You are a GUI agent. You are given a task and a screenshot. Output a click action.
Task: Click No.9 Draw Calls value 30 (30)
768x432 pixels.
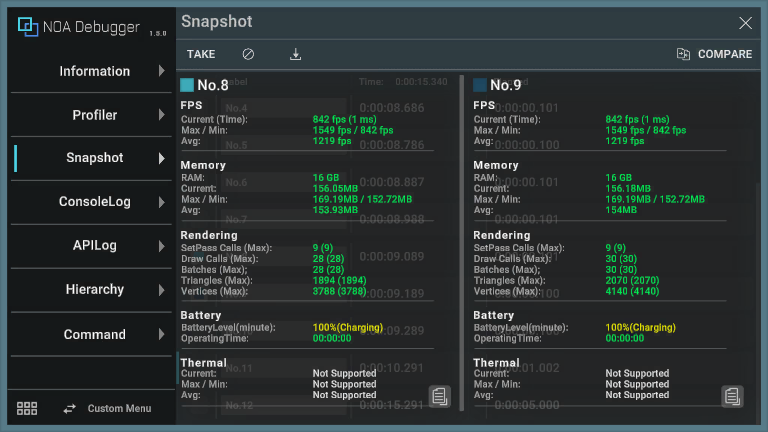pos(621,259)
